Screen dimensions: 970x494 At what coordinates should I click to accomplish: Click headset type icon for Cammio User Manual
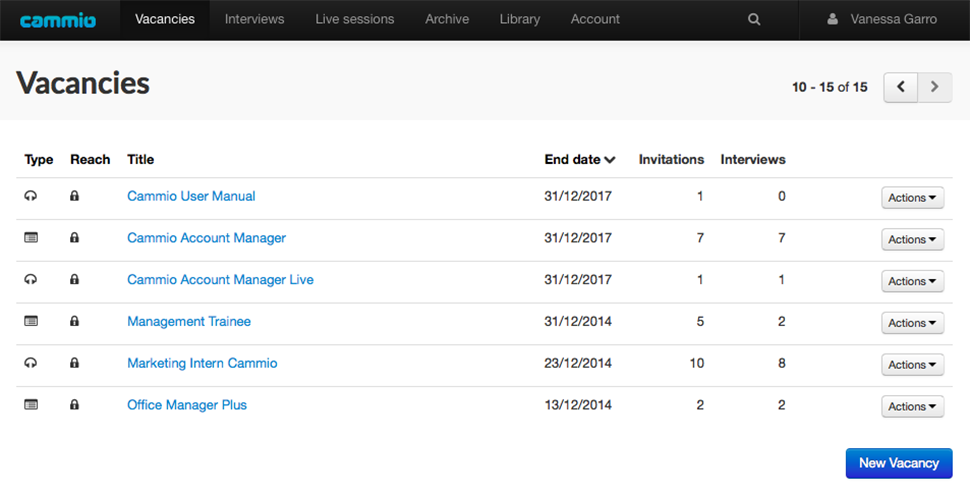tap(31, 197)
